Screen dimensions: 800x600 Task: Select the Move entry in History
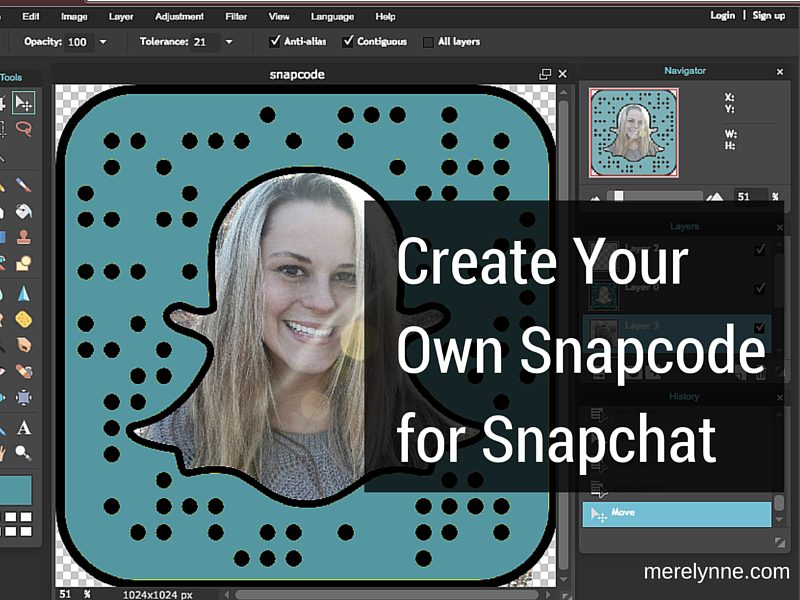(x=677, y=514)
